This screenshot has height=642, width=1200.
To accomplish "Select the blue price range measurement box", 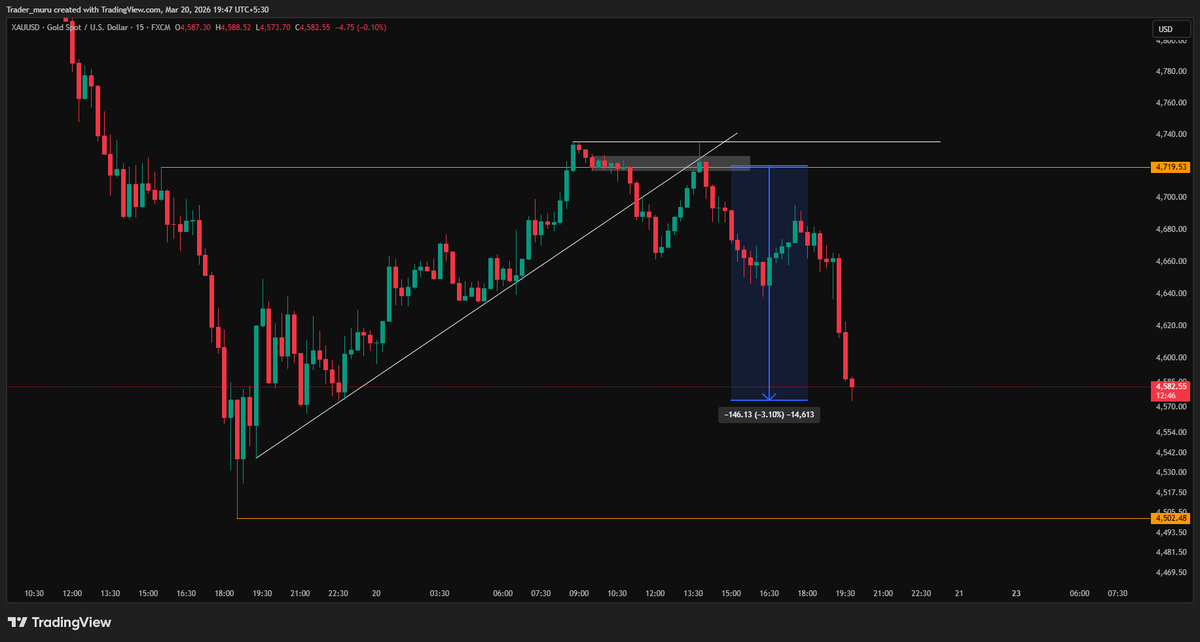I will [x=769, y=283].
